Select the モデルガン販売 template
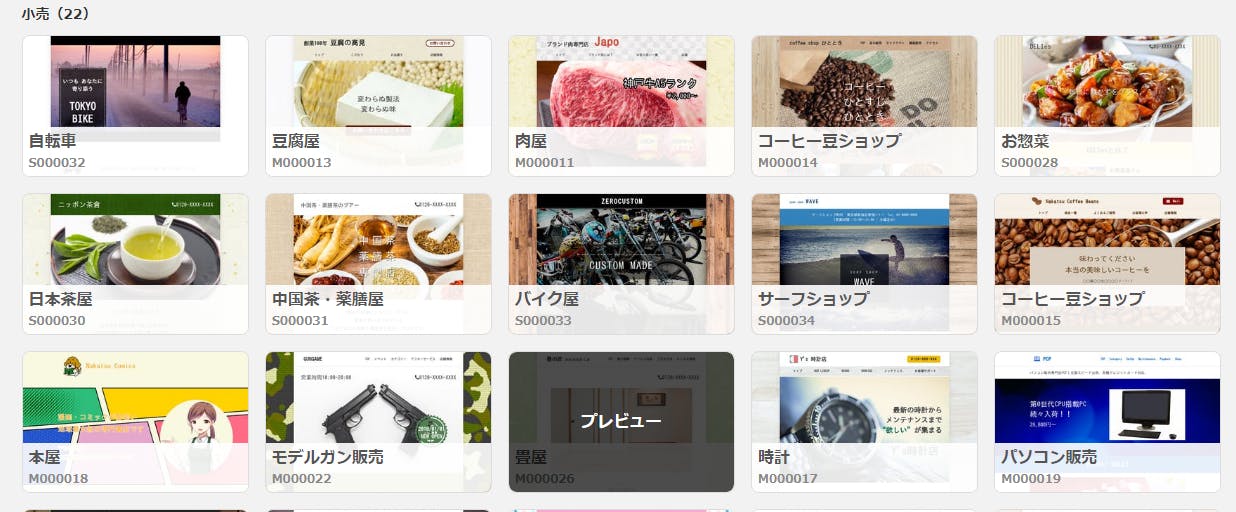Screen dimensions: 1236x512 click(x=378, y=422)
